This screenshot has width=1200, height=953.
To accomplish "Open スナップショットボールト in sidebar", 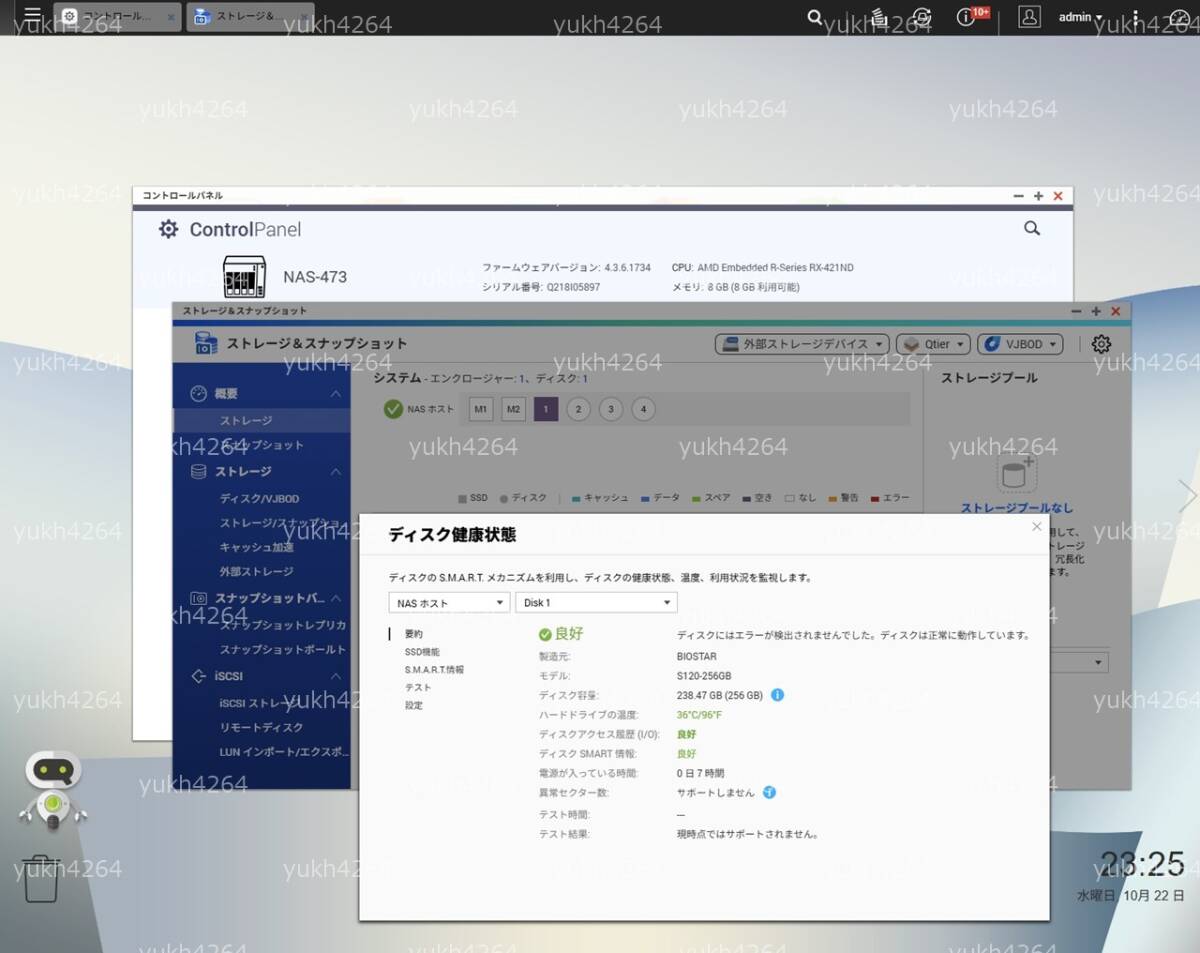I will (x=283, y=649).
